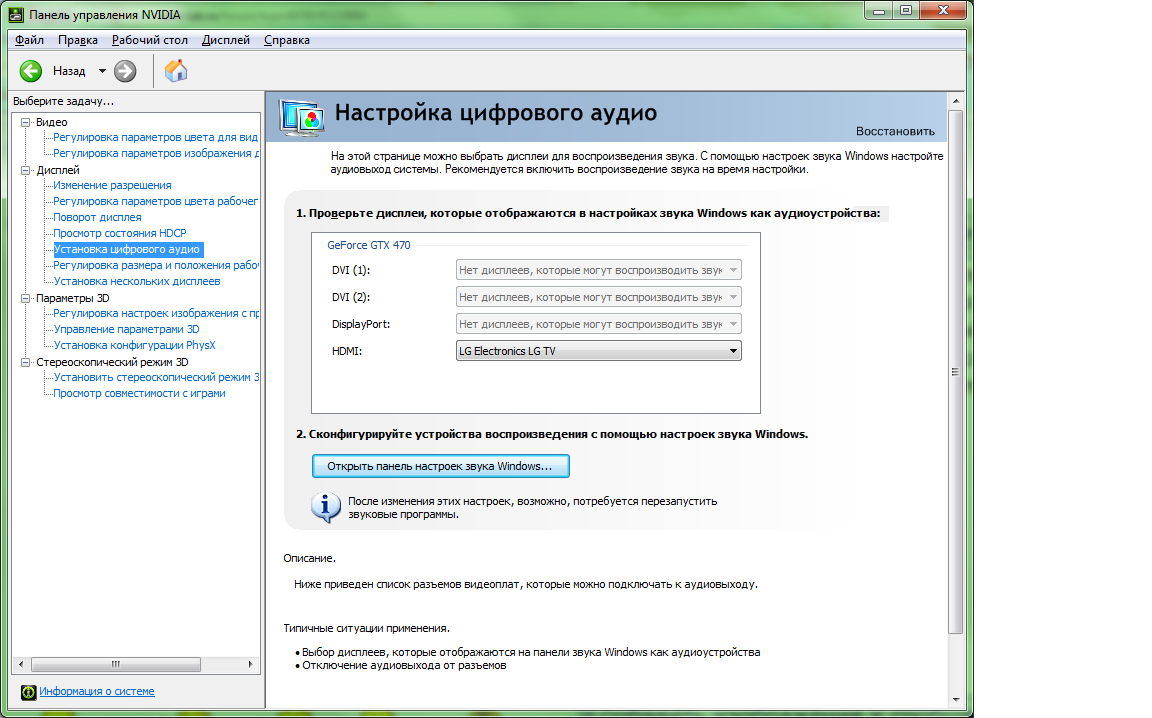The height and width of the screenshot is (718, 1152).
Task: Select Изменение разрешения task
Action: [x=112, y=186]
